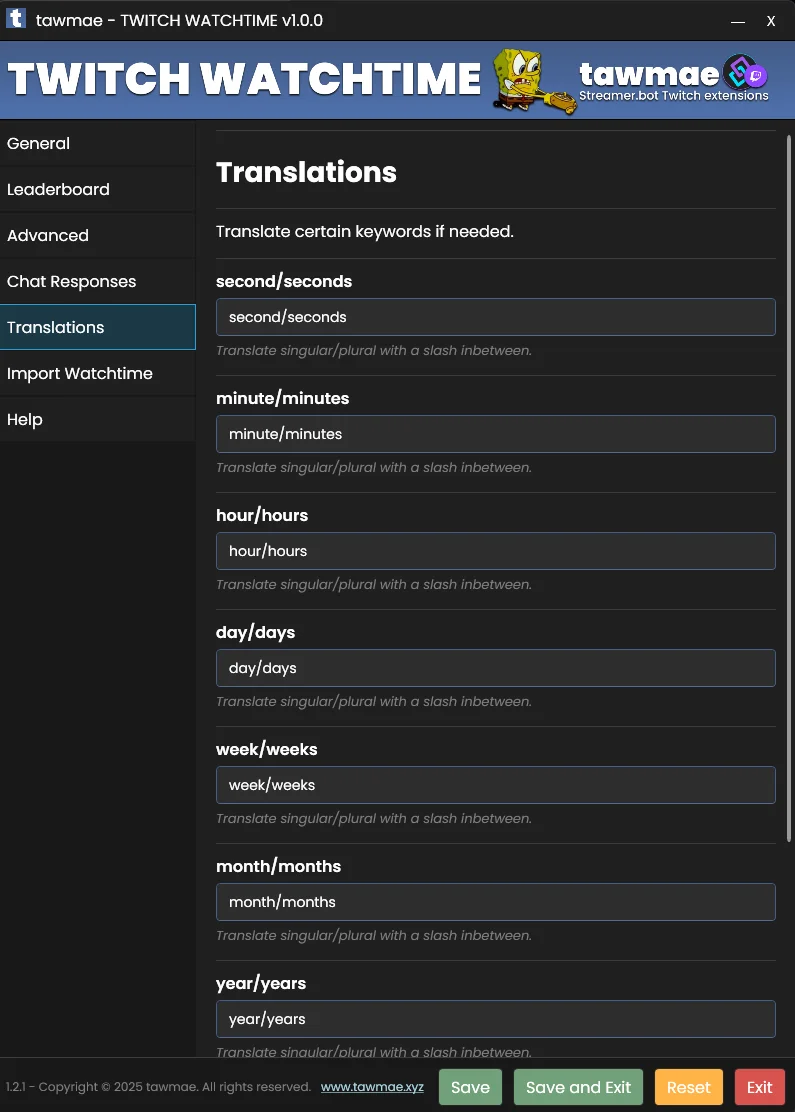Focus the month/months input field
This screenshot has width=795, height=1112.
click(496, 902)
